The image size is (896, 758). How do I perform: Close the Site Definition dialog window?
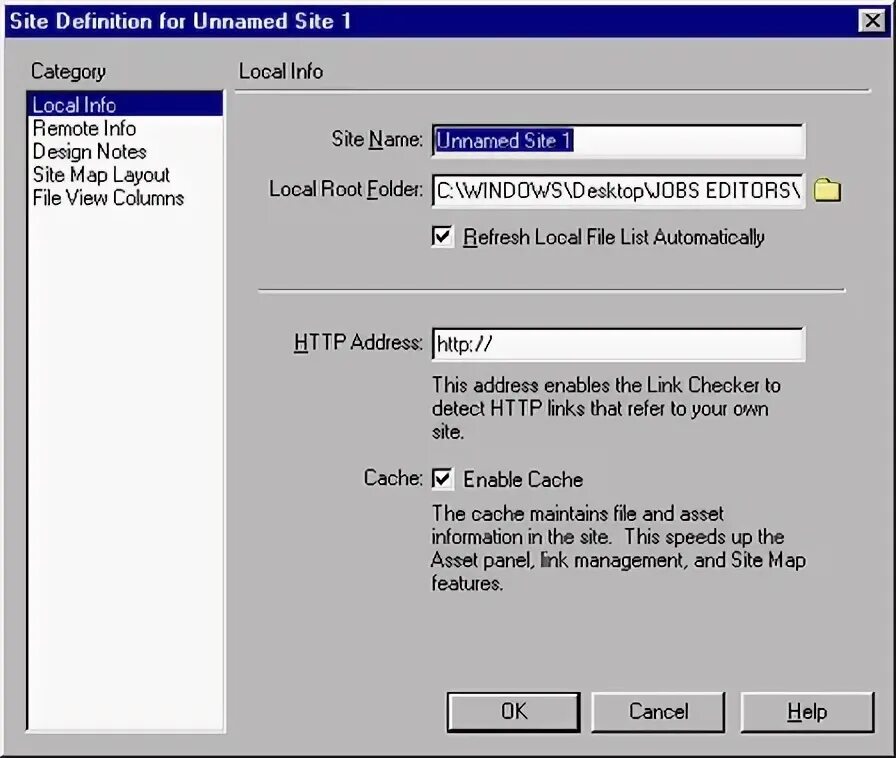pyautogui.click(x=872, y=21)
